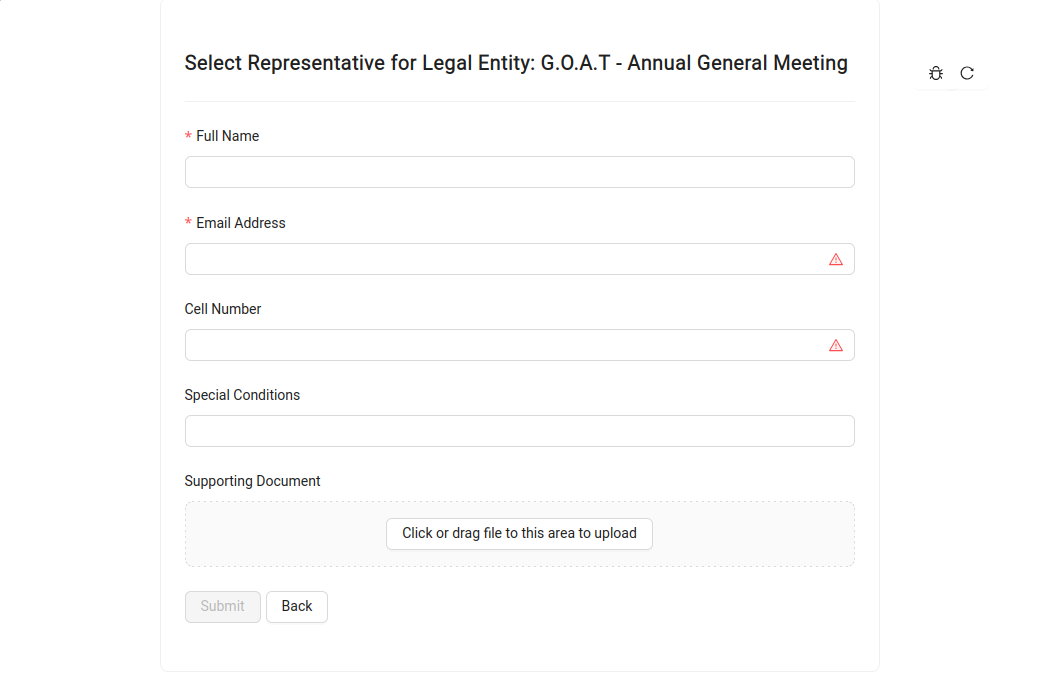Click the Submit button

(222, 607)
